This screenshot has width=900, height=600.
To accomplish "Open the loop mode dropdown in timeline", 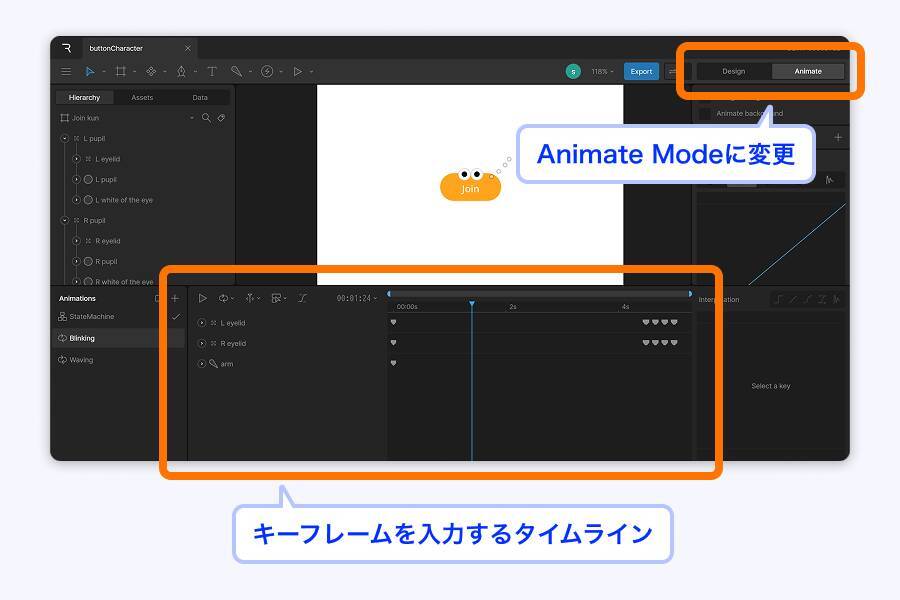I will [x=225, y=298].
